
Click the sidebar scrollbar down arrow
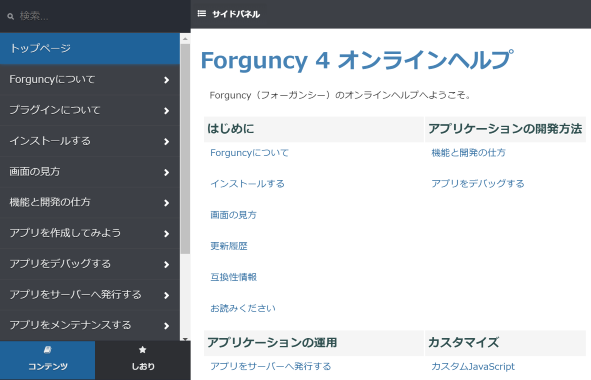click(x=185, y=339)
